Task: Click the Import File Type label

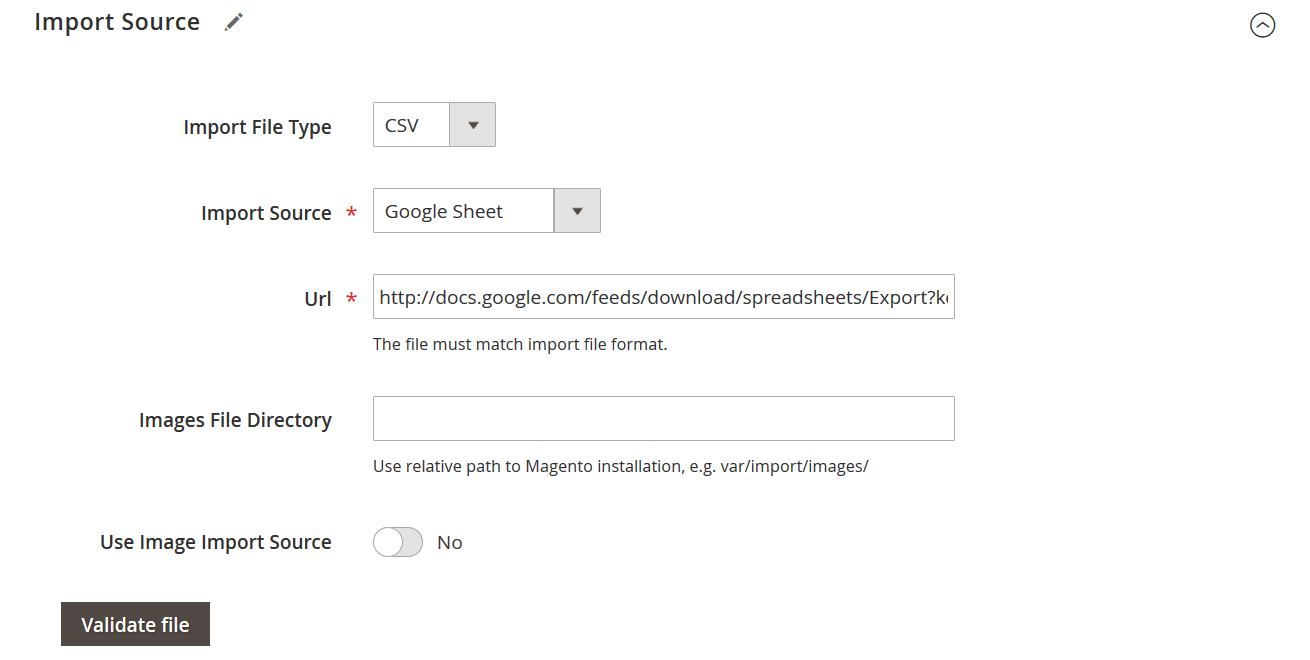Action: (x=257, y=126)
